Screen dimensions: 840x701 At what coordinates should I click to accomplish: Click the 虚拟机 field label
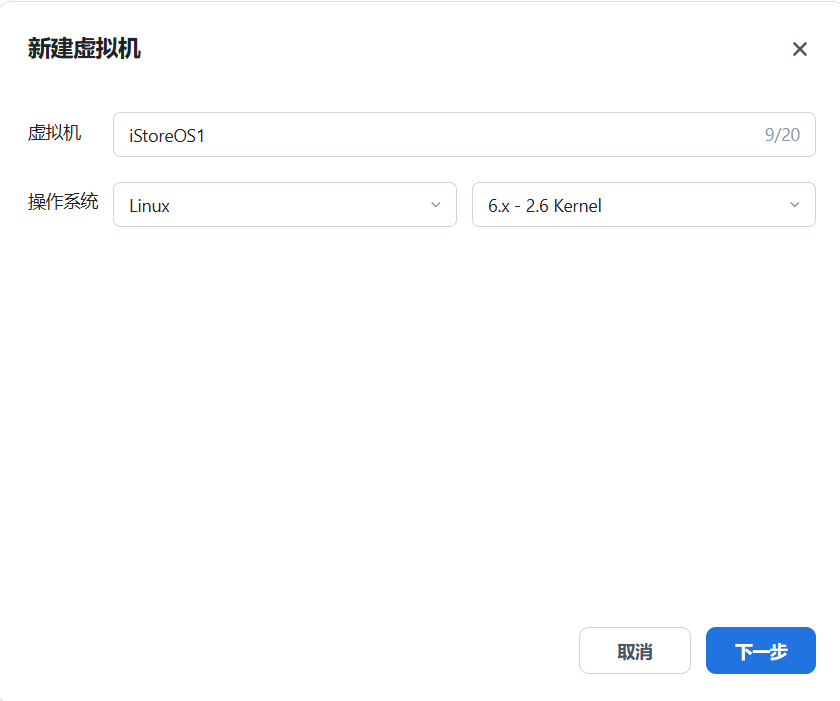[55, 133]
